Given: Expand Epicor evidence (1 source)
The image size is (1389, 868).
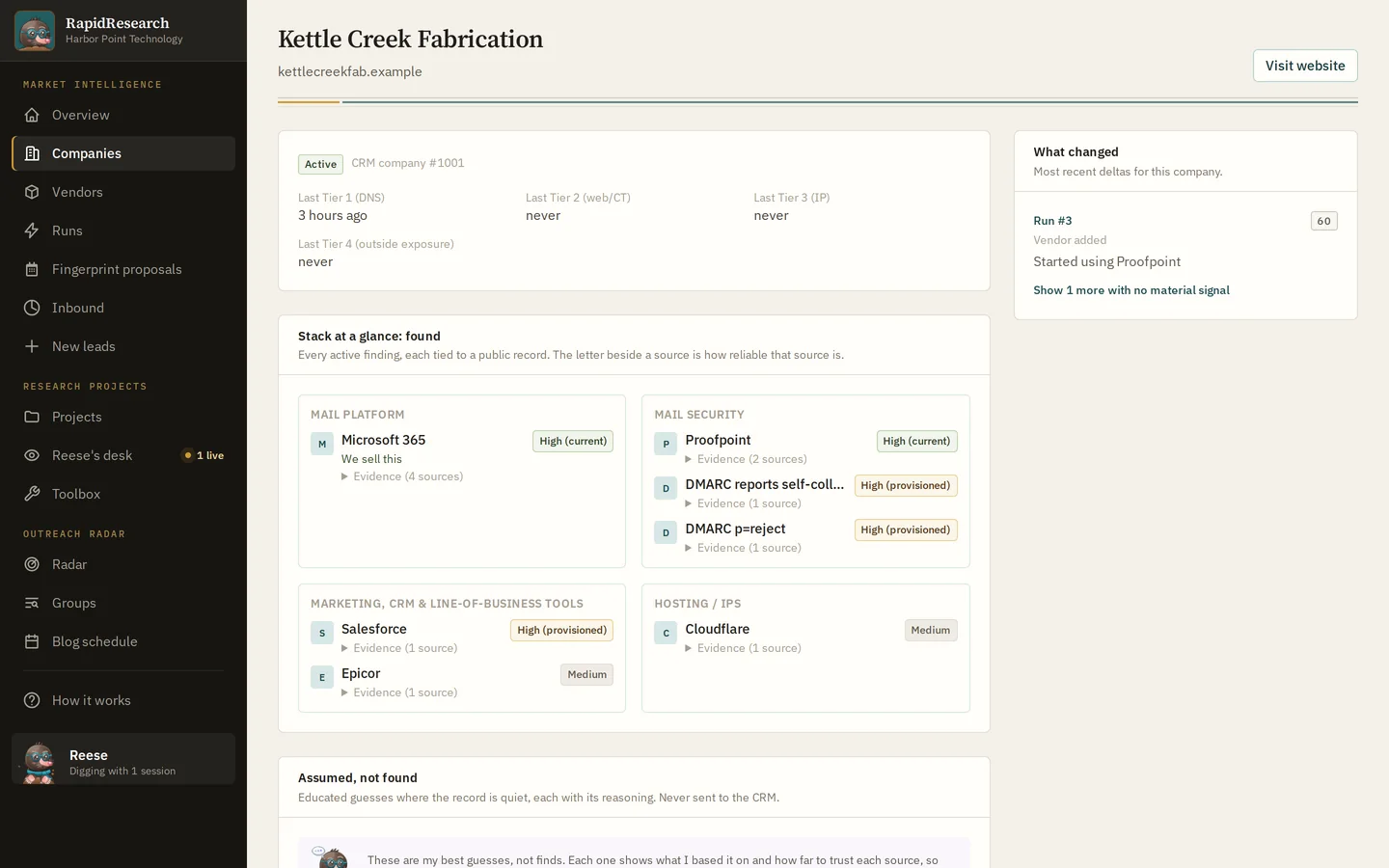Looking at the screenshot, I should (x=399, y=692).
